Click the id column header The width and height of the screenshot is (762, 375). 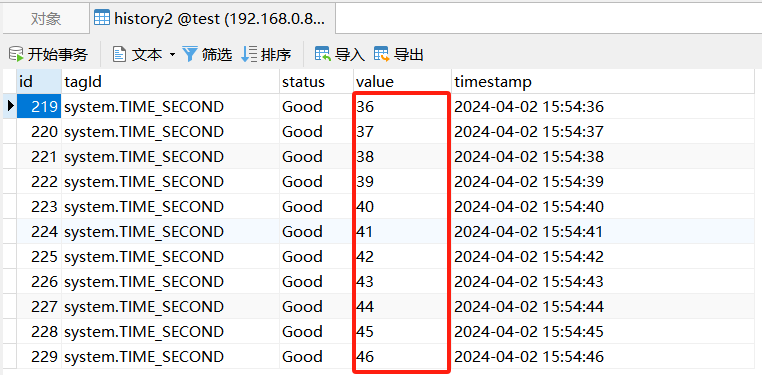pos(39,82)
